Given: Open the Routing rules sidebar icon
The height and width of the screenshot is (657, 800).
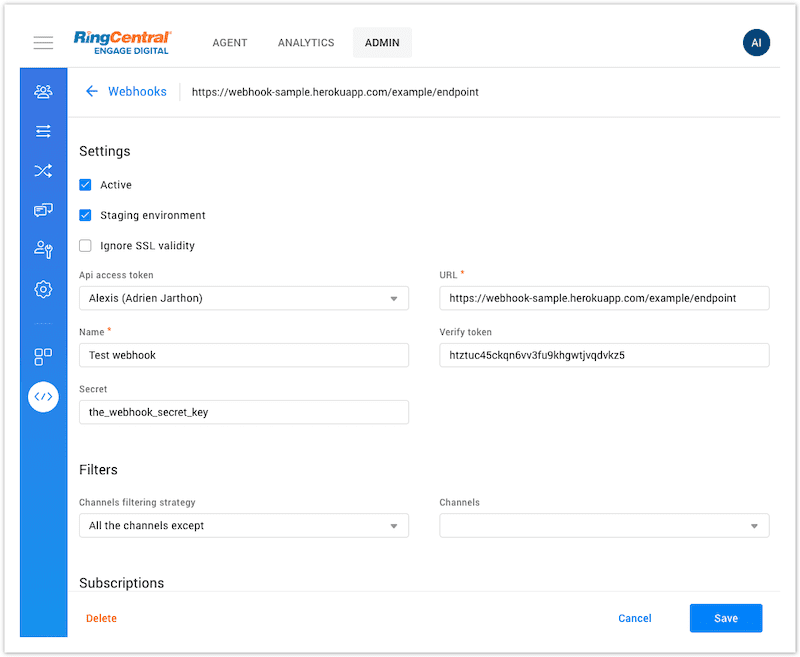Looking at the screenshot, I should pyautogui.click(x=43, y=170).
